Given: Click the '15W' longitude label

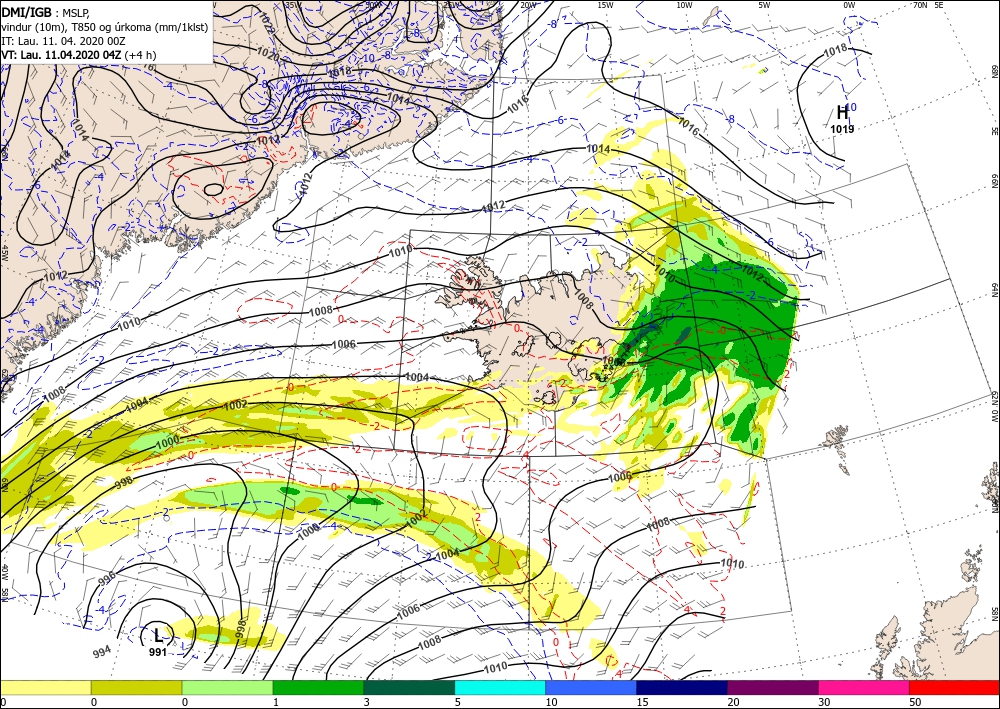Looking at the screenshot, I should pos(606,5).
